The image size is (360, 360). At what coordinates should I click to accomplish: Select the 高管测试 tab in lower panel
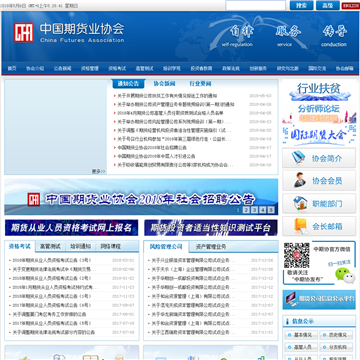(50, 247)
